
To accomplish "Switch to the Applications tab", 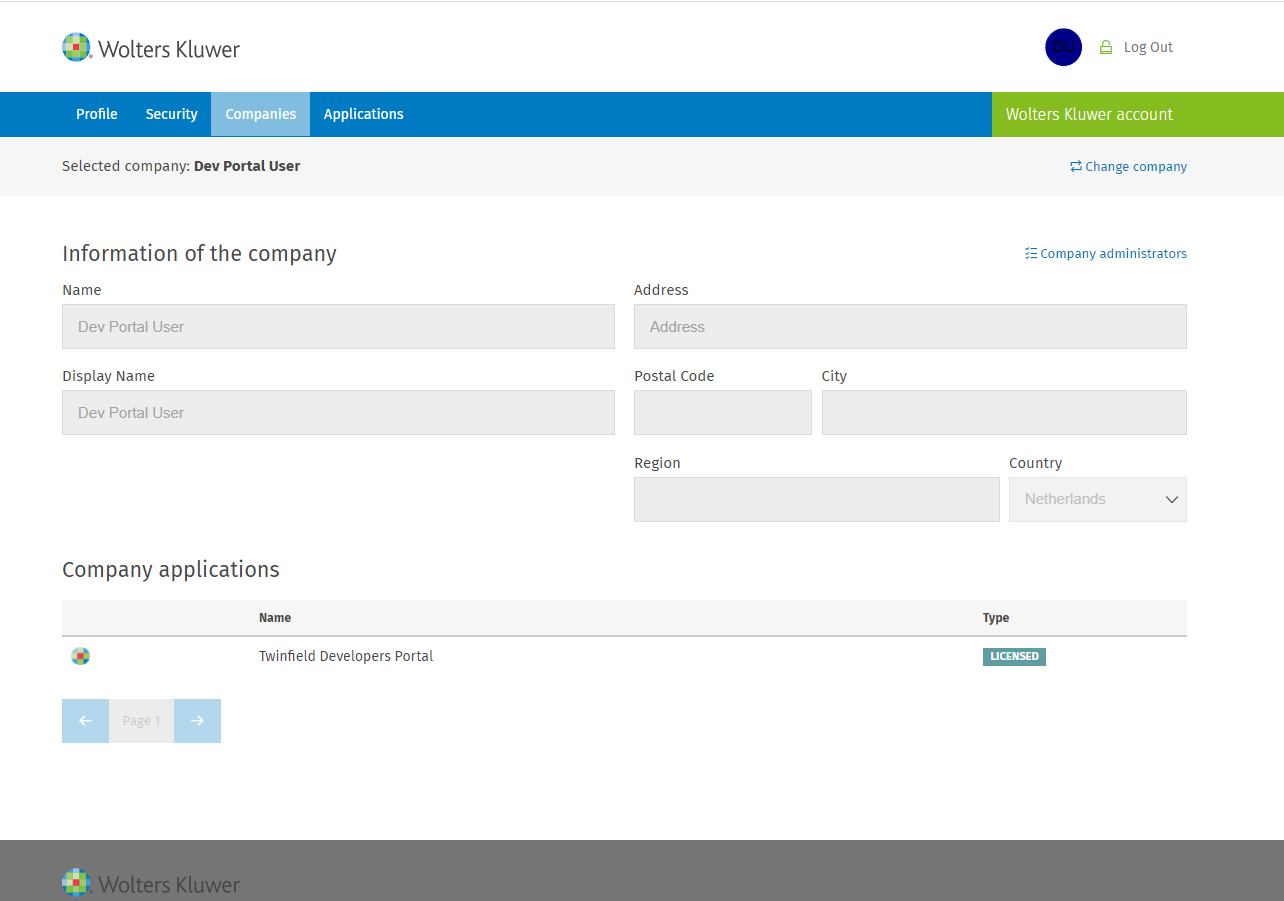I will (x=364, y=114).
